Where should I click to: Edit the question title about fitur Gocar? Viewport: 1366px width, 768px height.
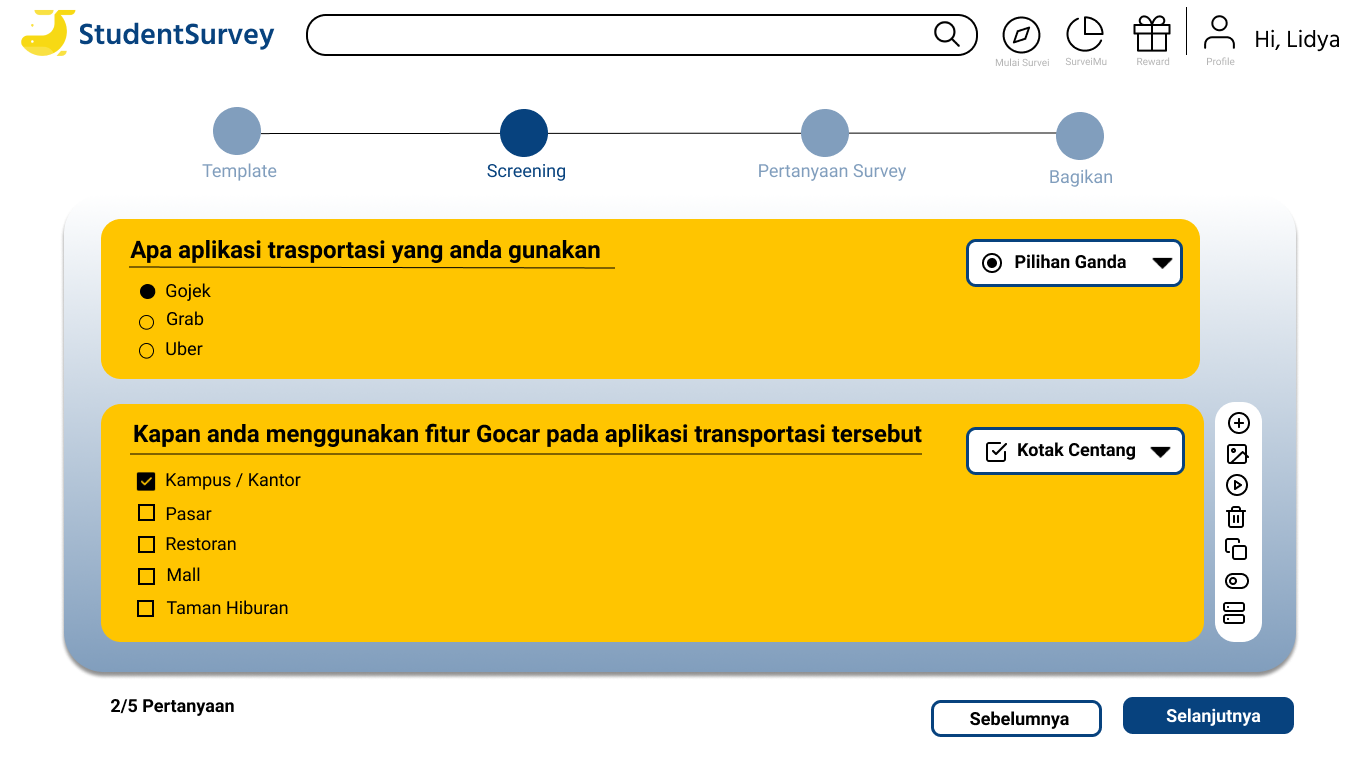point(527,435)
